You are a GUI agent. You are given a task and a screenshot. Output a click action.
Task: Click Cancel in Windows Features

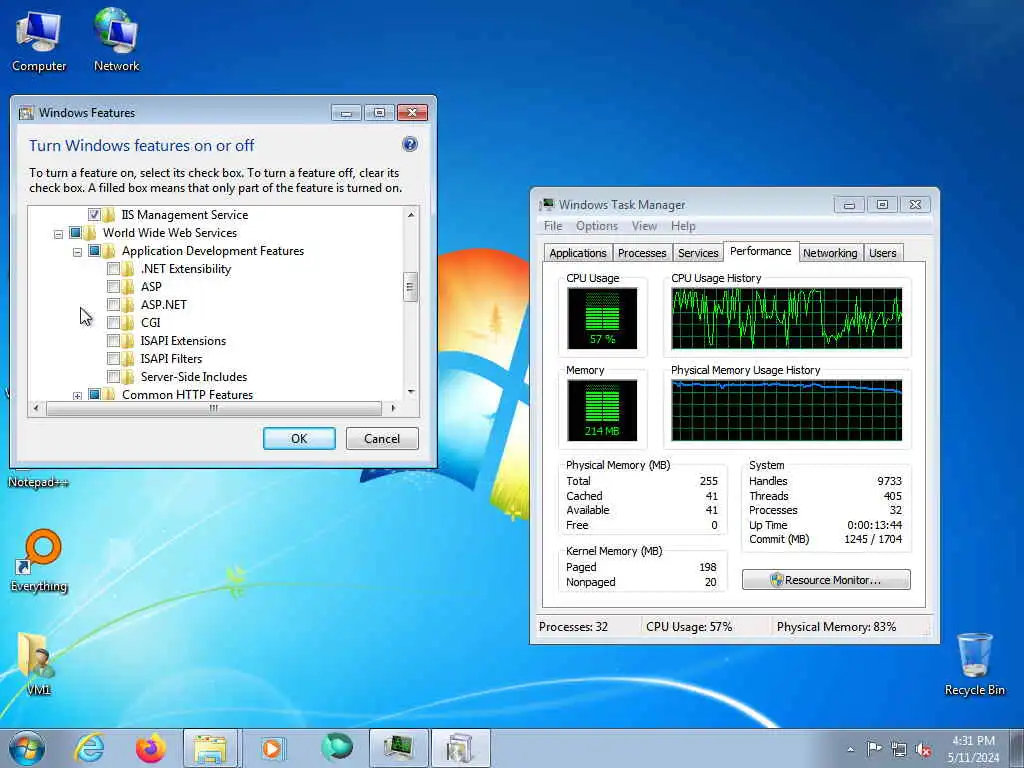pyautogui.click(x=382, y=439)
